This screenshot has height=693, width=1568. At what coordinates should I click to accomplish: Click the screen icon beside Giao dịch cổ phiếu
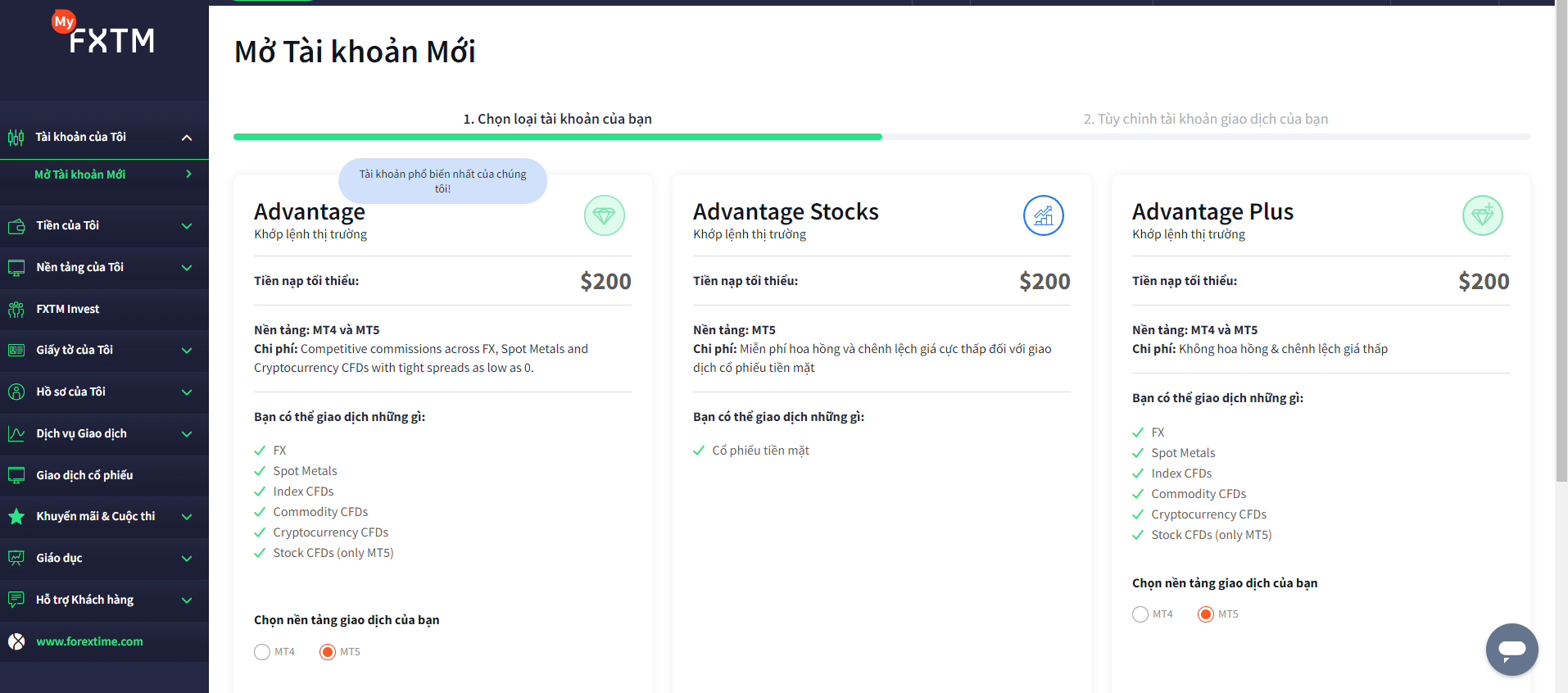(x=16, y=476)
